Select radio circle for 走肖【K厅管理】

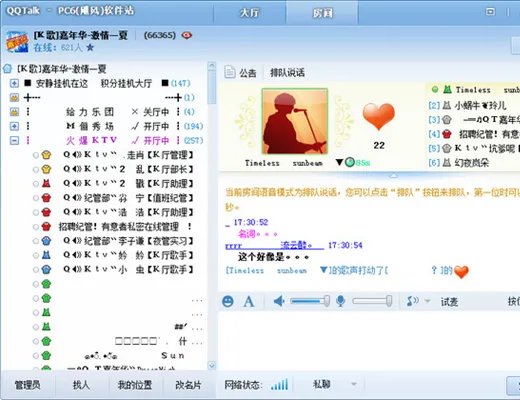(x=36, y=155)
